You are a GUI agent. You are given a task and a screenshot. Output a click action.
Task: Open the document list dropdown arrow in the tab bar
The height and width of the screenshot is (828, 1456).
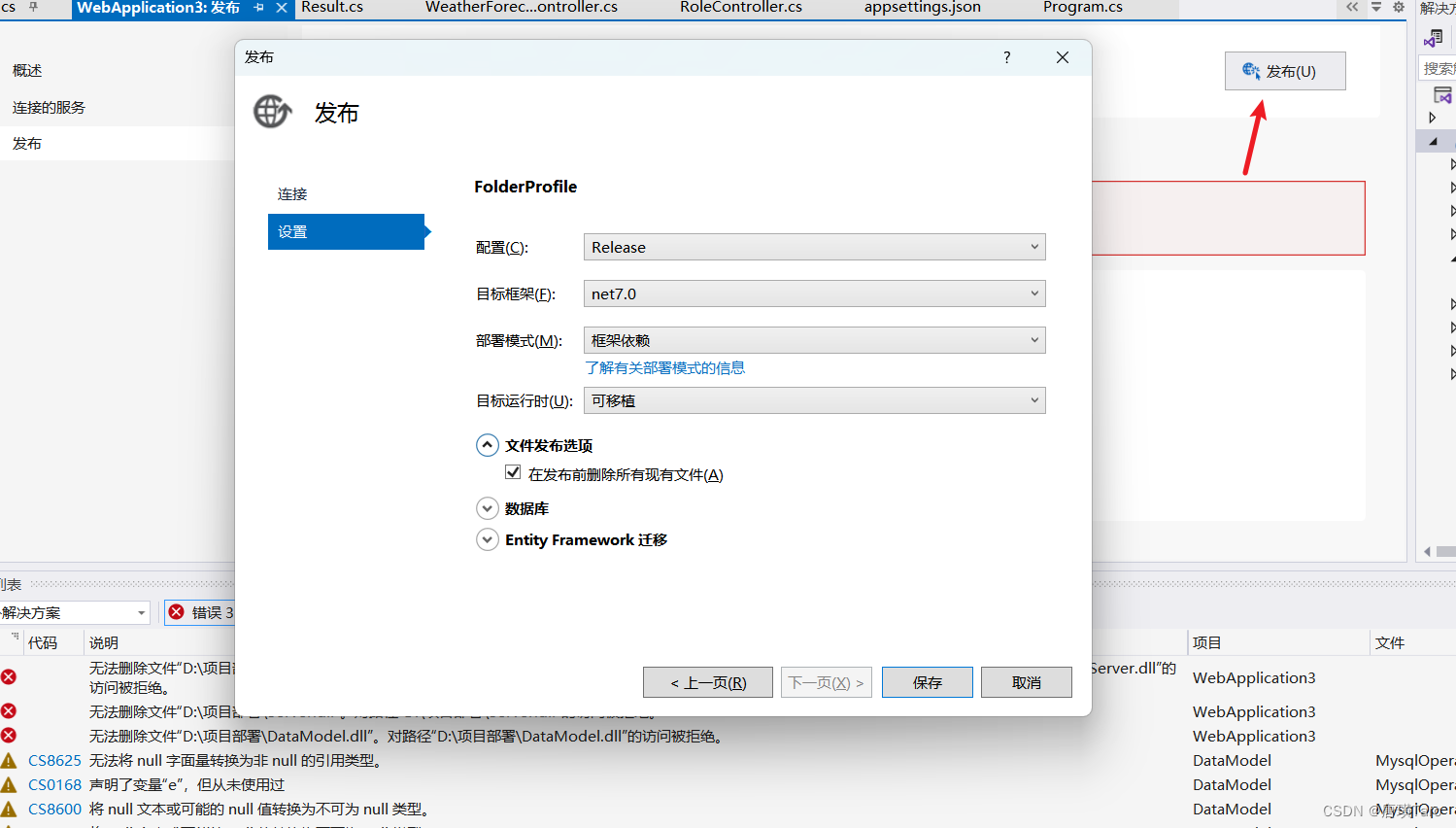click(1376, 7)
